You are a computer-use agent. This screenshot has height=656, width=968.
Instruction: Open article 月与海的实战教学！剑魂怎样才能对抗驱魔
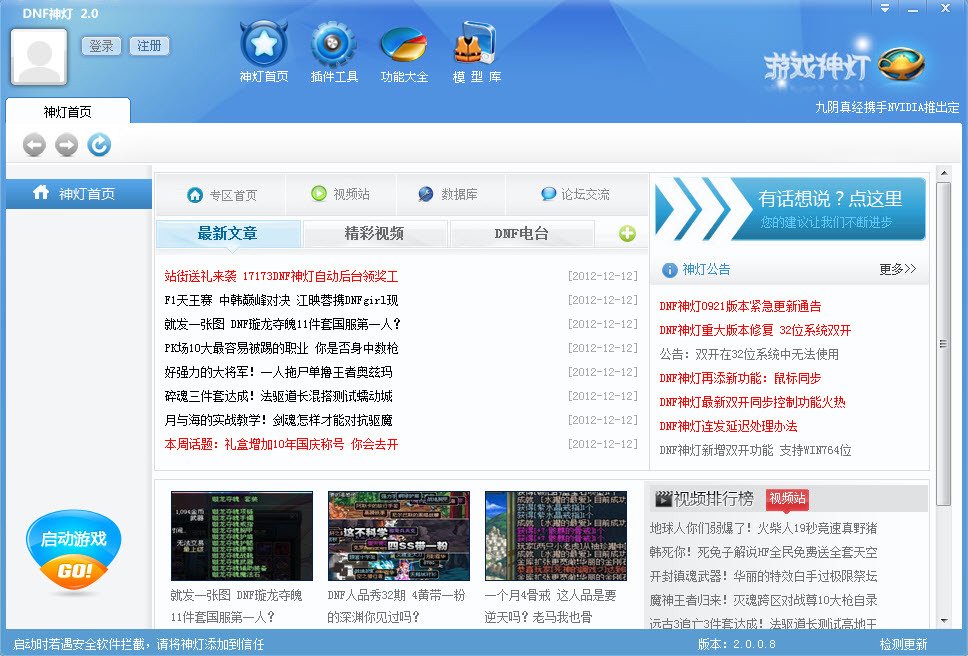pos(278,420)
